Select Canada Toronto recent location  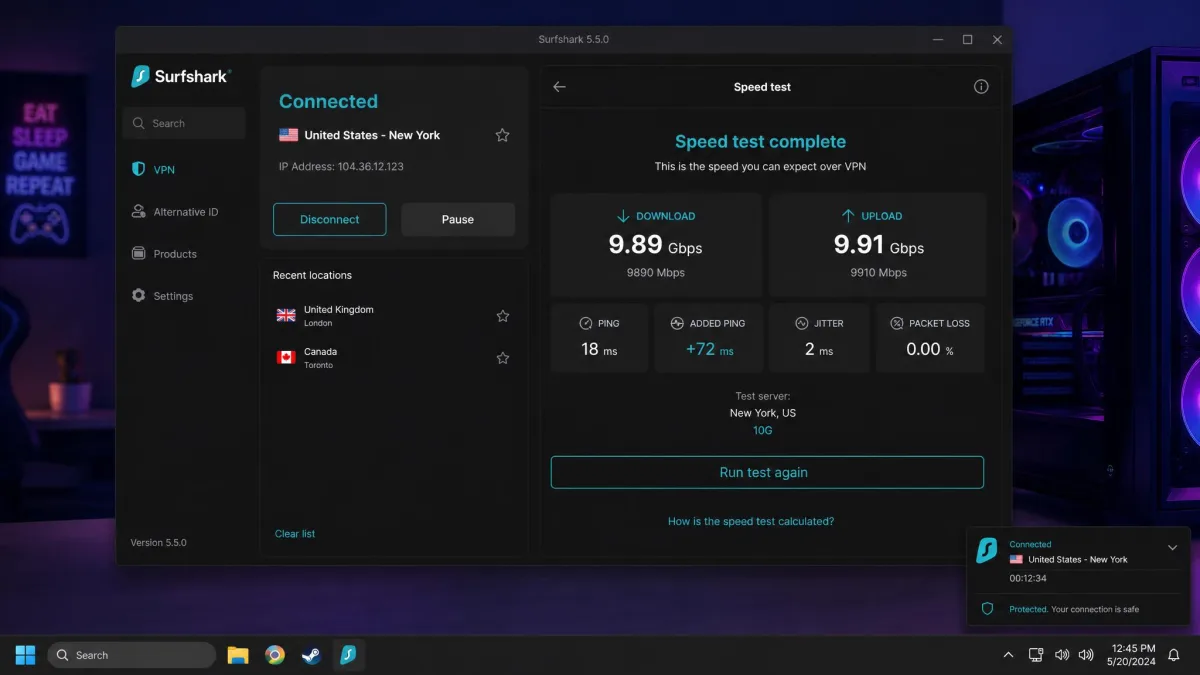[x=394, y=358]
